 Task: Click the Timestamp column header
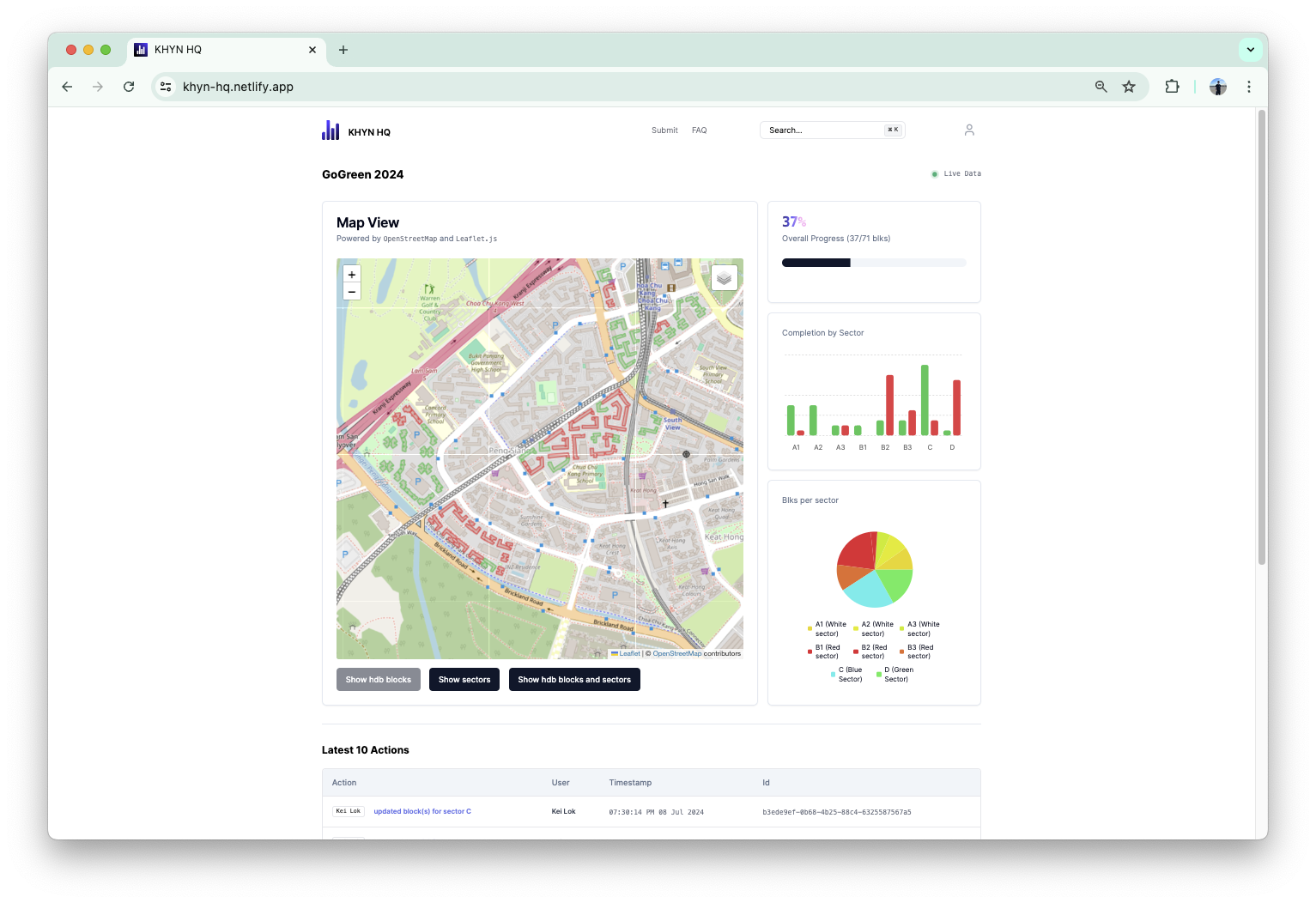tap(630, 783)
